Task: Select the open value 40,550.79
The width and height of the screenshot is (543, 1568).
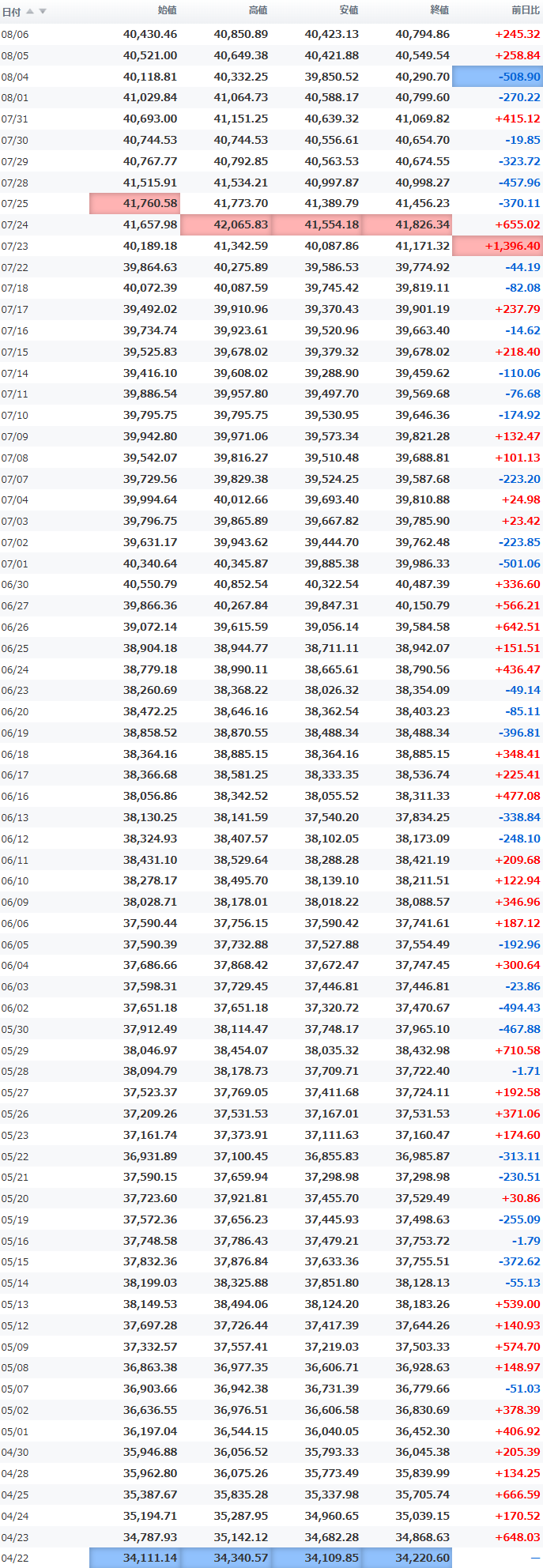Action: pos(150,584)
